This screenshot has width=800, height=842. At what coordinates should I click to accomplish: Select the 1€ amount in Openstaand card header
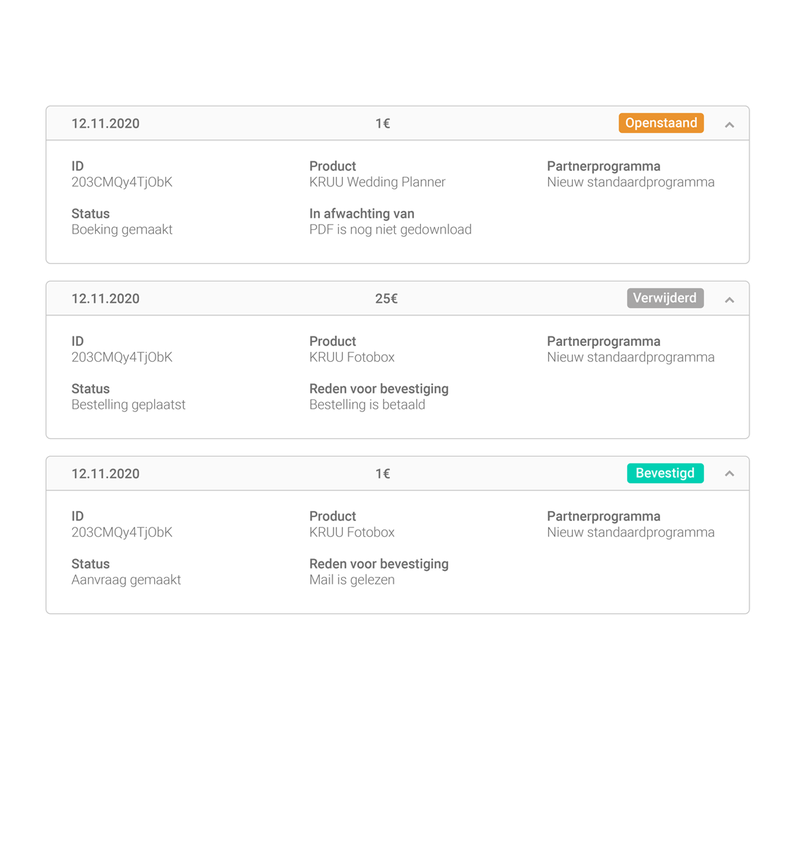click(383, 124)
